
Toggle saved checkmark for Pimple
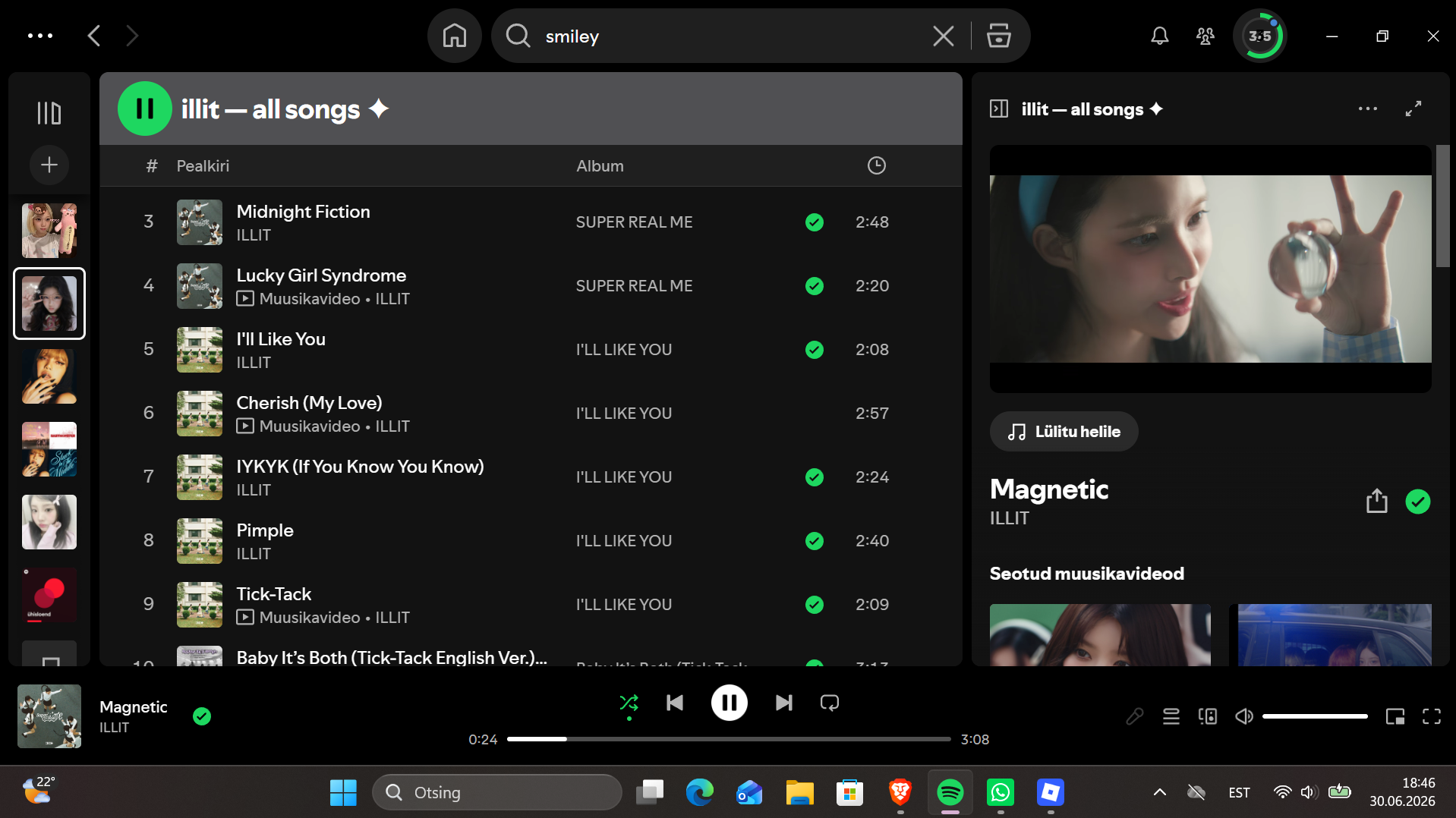click(x=814, y=541)
